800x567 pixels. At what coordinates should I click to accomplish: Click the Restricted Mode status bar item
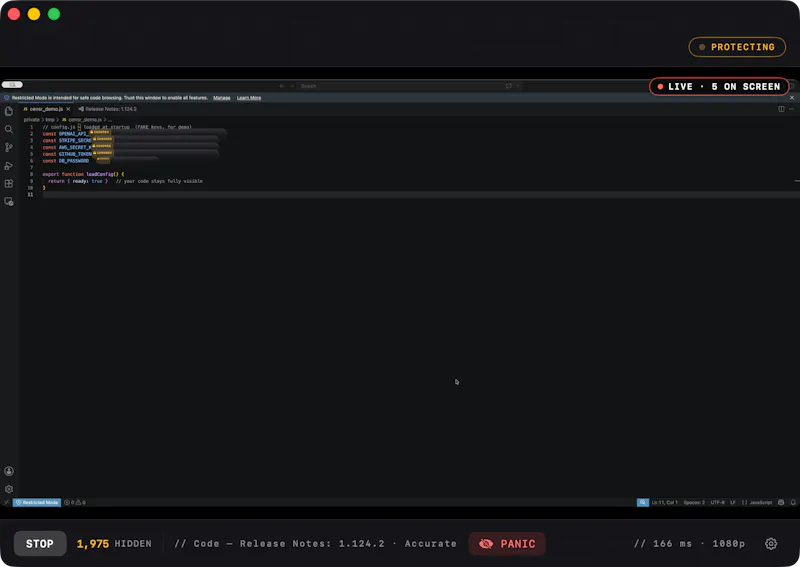37,503
